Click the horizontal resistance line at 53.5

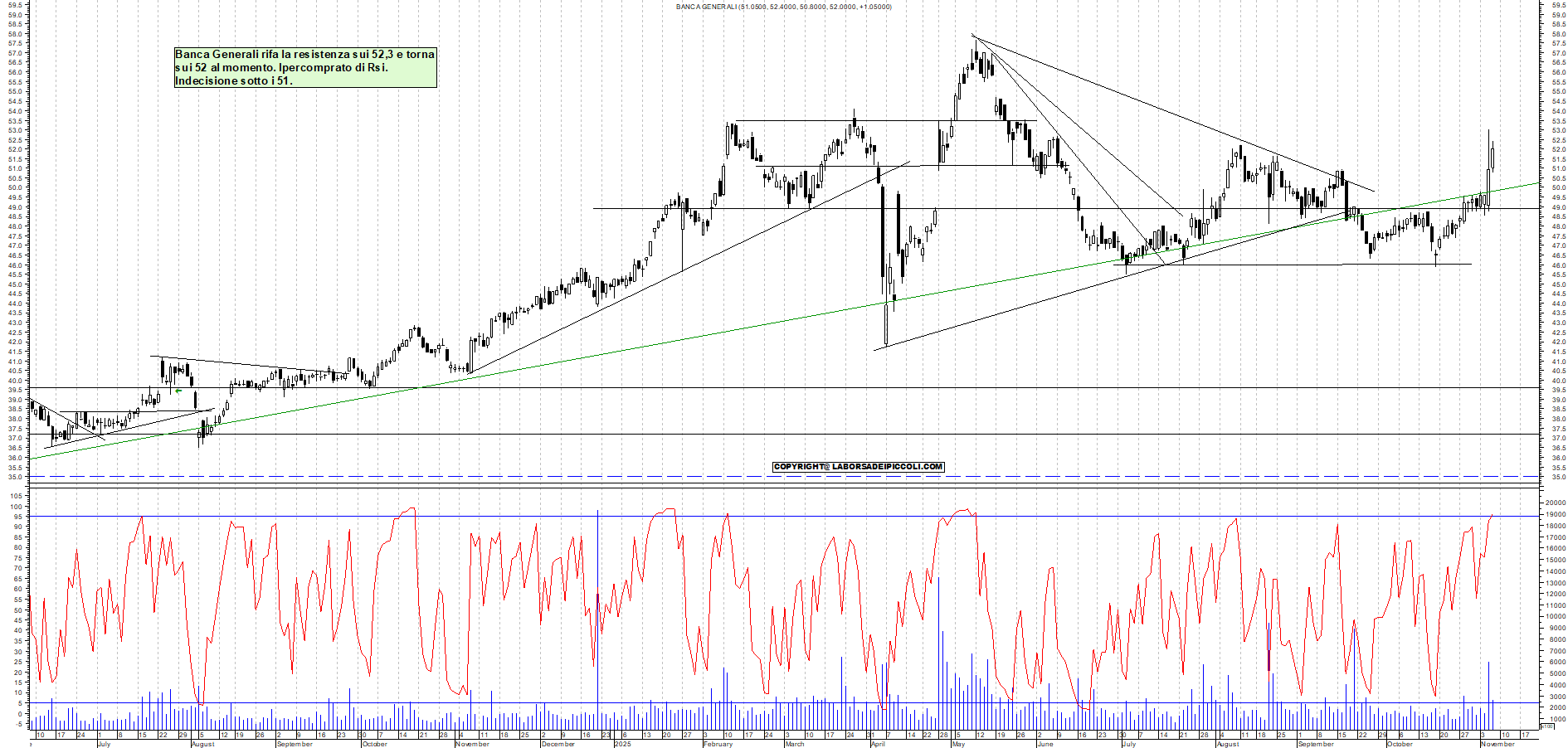pyautogui.click(x=871, y=121)
